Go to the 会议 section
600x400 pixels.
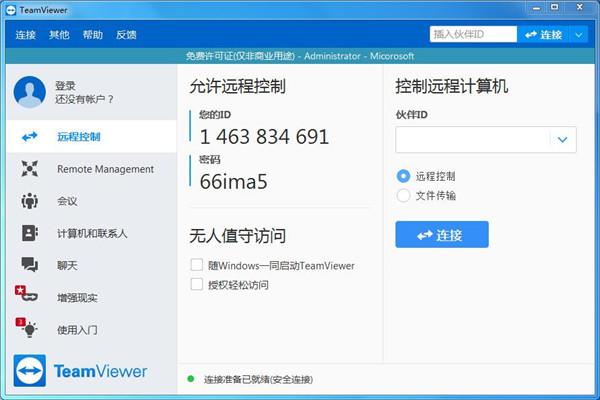coord(91,201)
